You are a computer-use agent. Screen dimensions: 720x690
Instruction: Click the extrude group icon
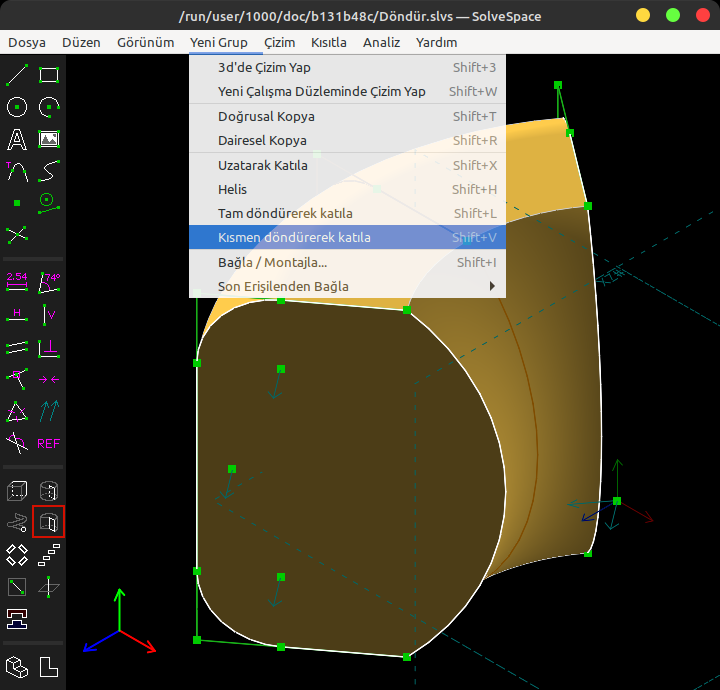17,490
